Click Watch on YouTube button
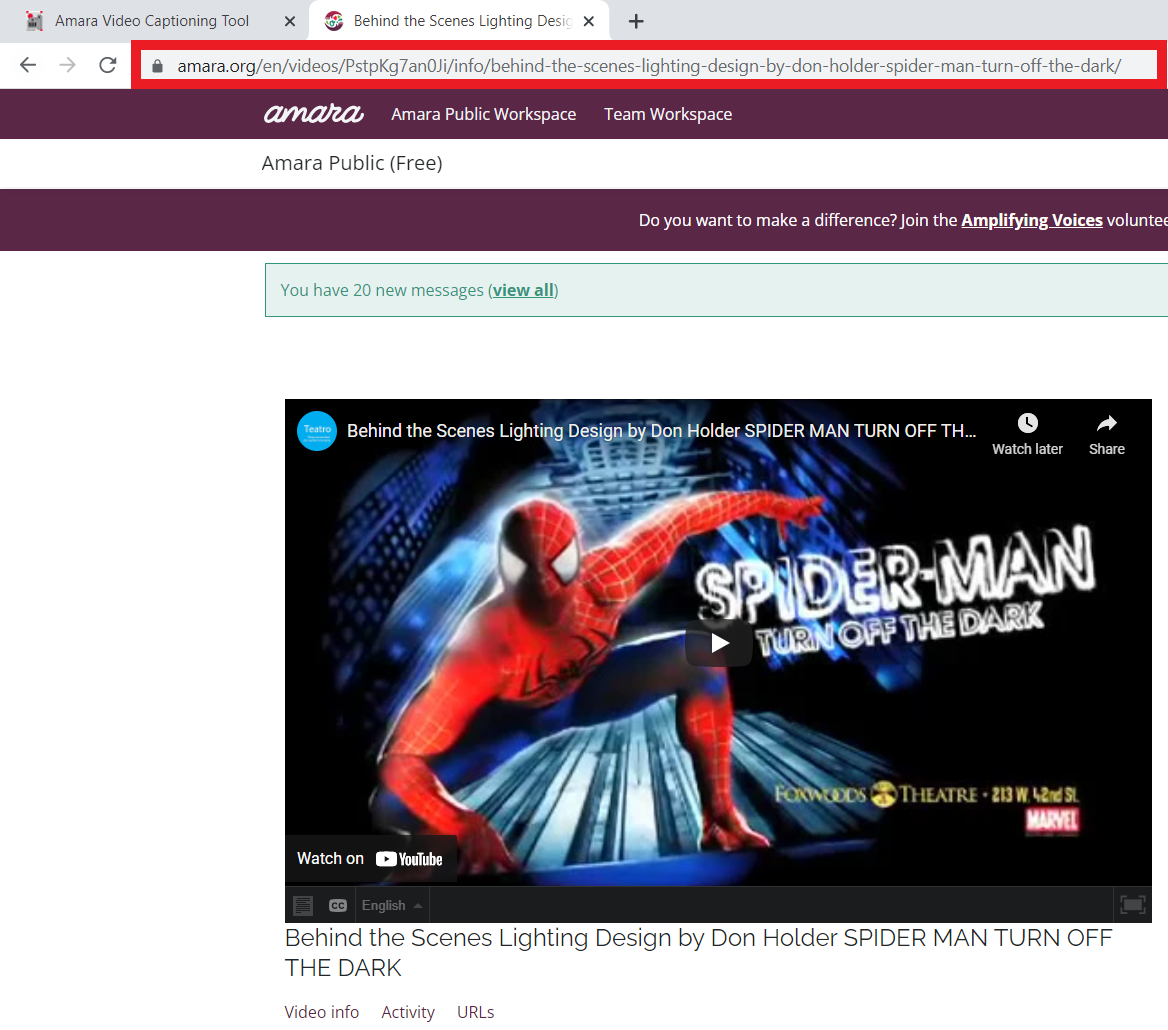This screenshot has width=1168, height=1030. tap(370, 858)
